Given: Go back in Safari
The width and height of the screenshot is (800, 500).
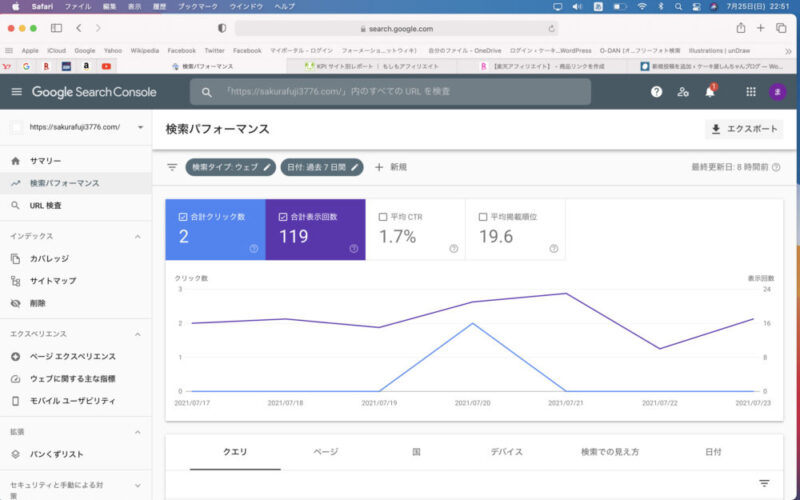Looking at the screenshot, I should [79, 28].
